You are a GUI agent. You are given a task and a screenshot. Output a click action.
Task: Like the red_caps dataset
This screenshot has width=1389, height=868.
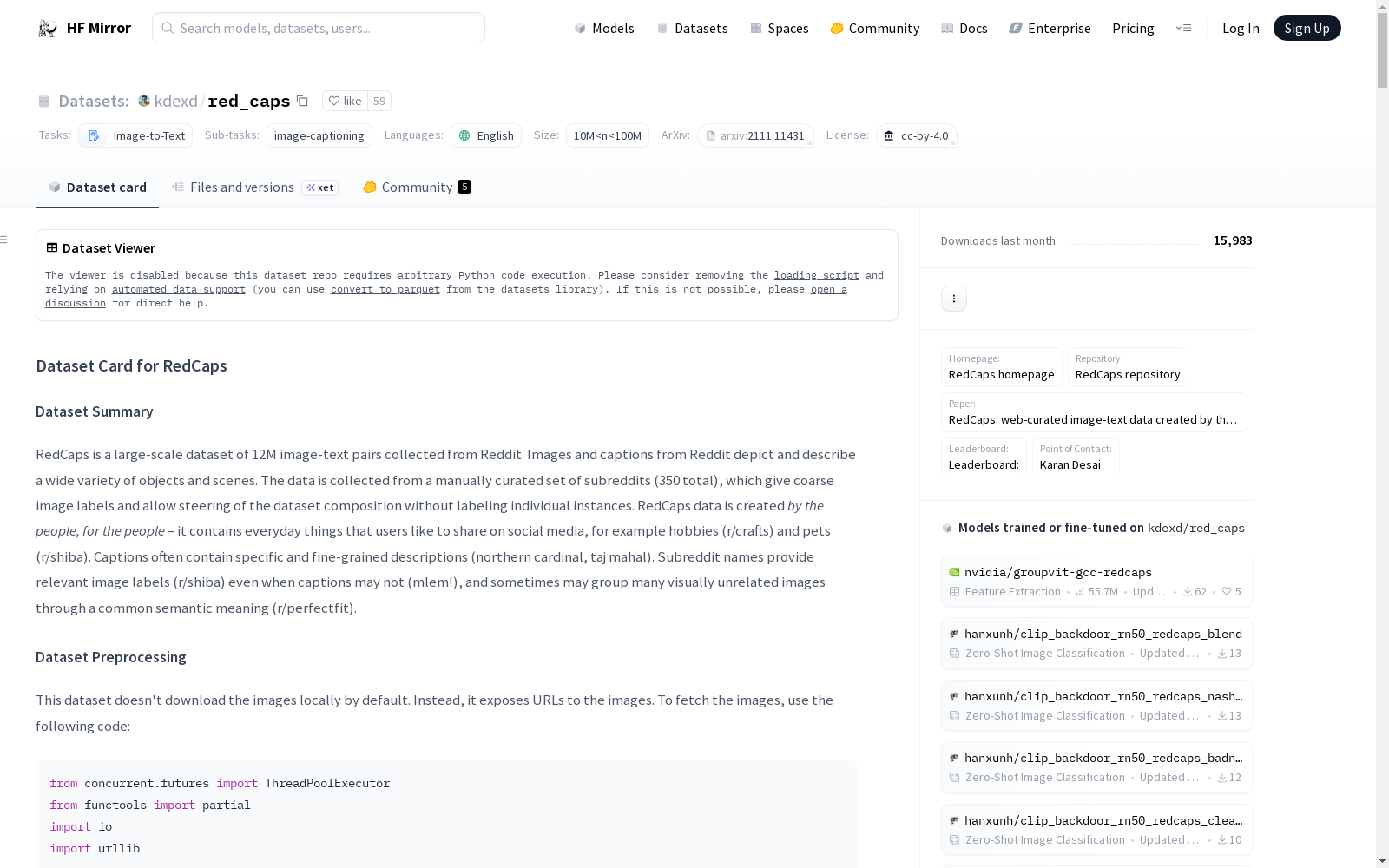point(345,101)
